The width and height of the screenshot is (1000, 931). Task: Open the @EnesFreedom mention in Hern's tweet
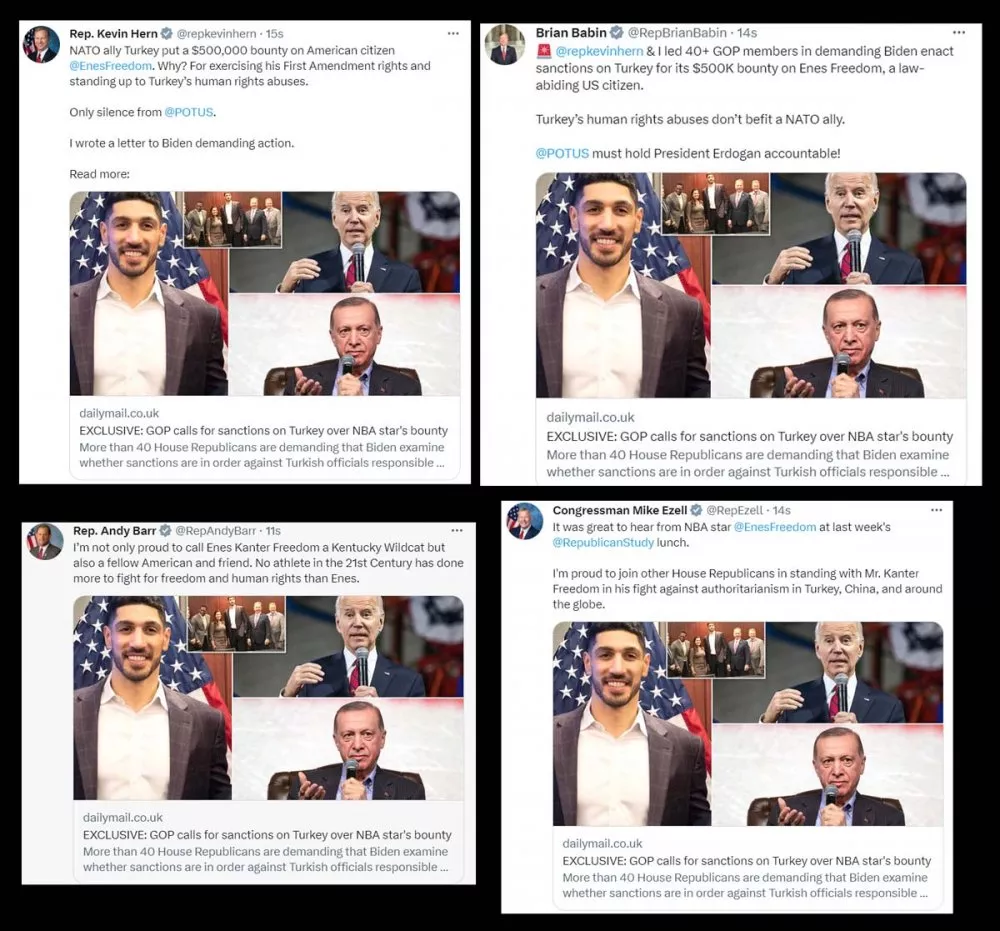tap(110, 66)
